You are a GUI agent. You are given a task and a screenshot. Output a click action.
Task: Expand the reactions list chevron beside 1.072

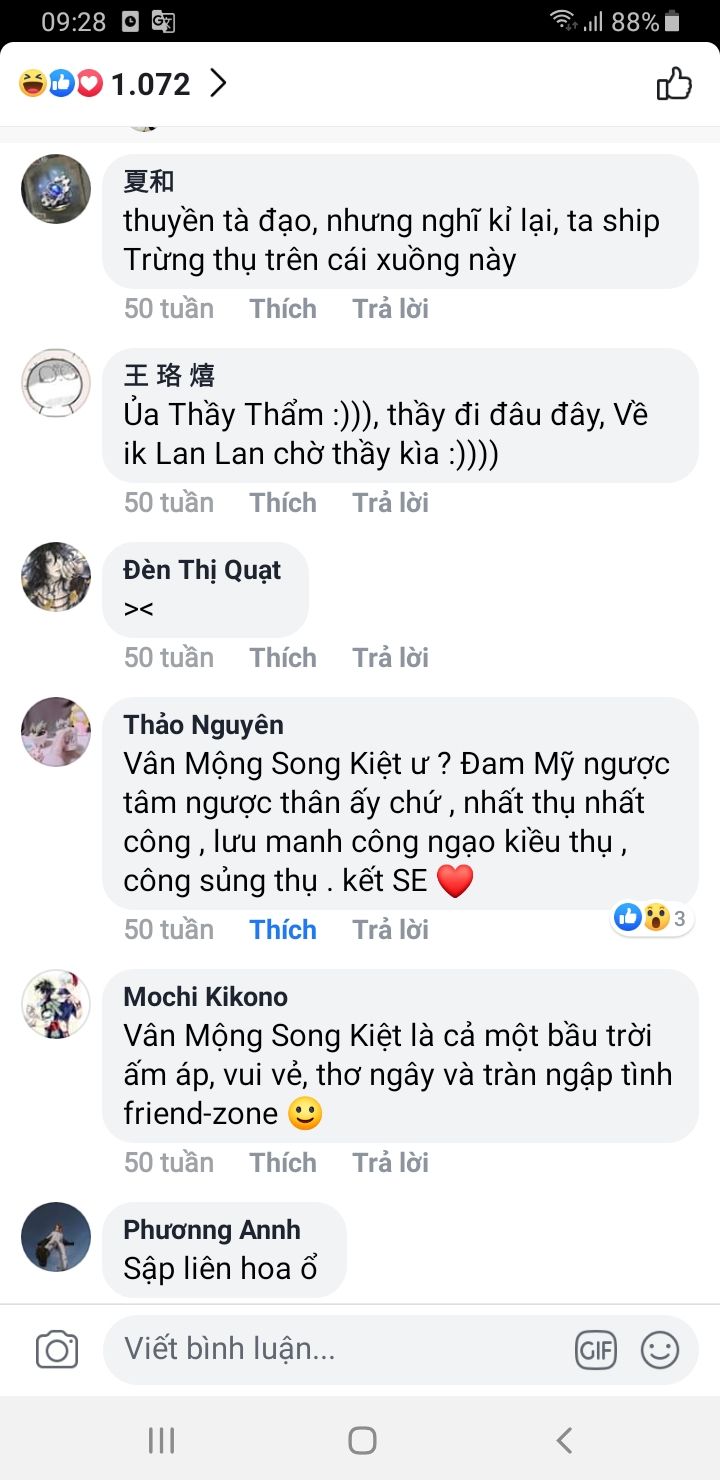tap(218, 84)
